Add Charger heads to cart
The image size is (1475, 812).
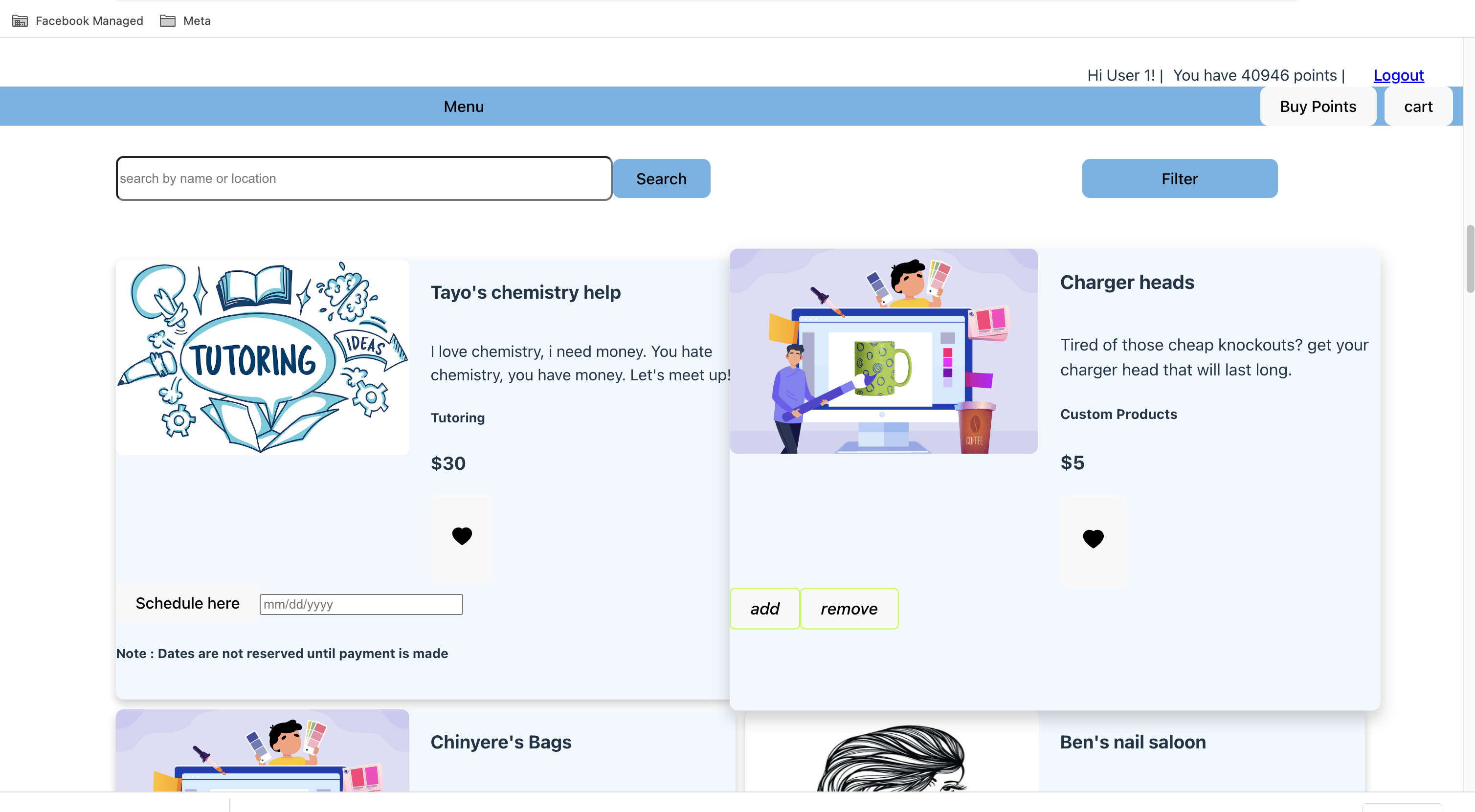coord(764,608)
